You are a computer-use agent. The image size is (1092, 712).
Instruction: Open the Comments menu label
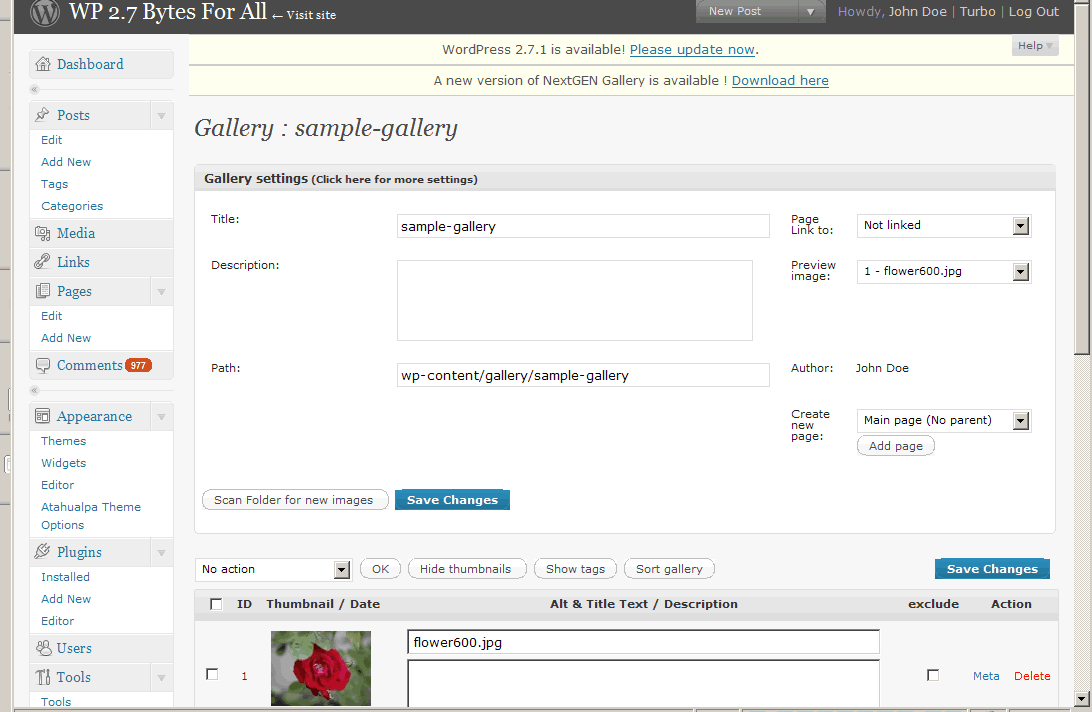[90, 365]
